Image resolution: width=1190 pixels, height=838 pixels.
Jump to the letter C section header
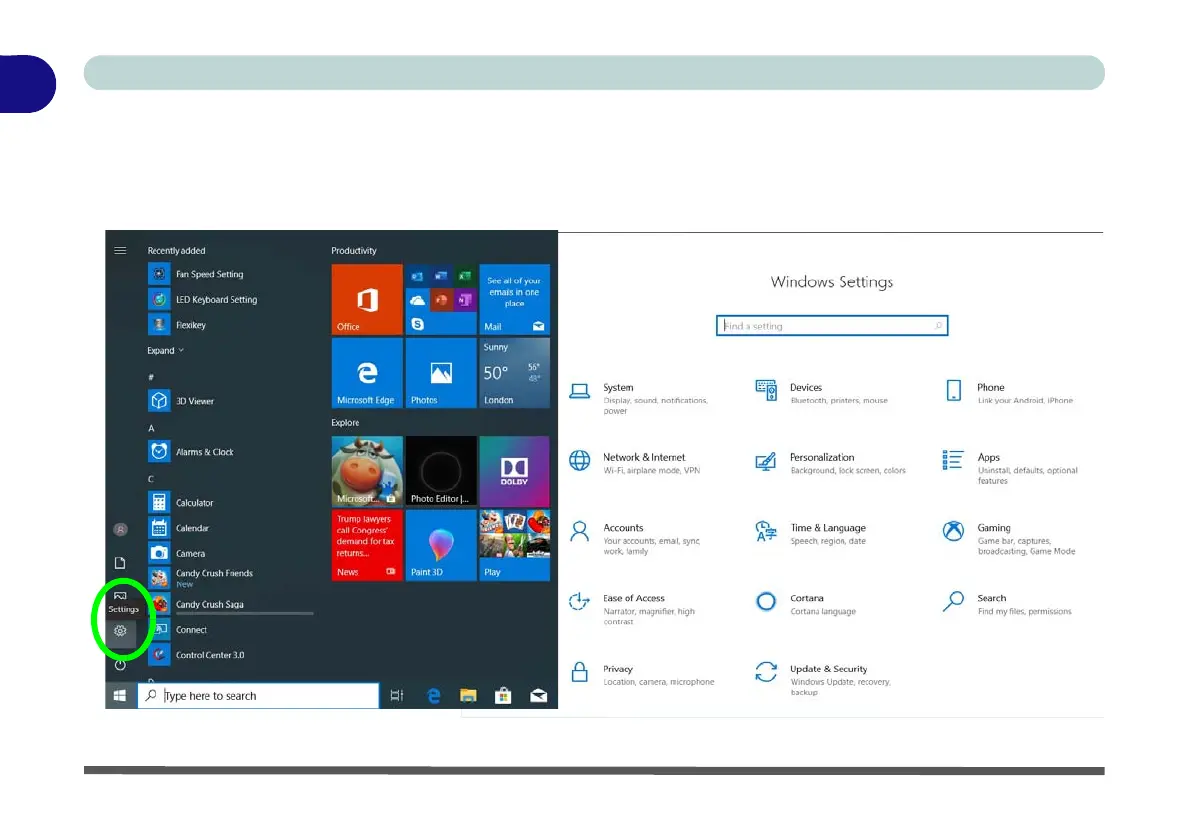click(151, 479)
